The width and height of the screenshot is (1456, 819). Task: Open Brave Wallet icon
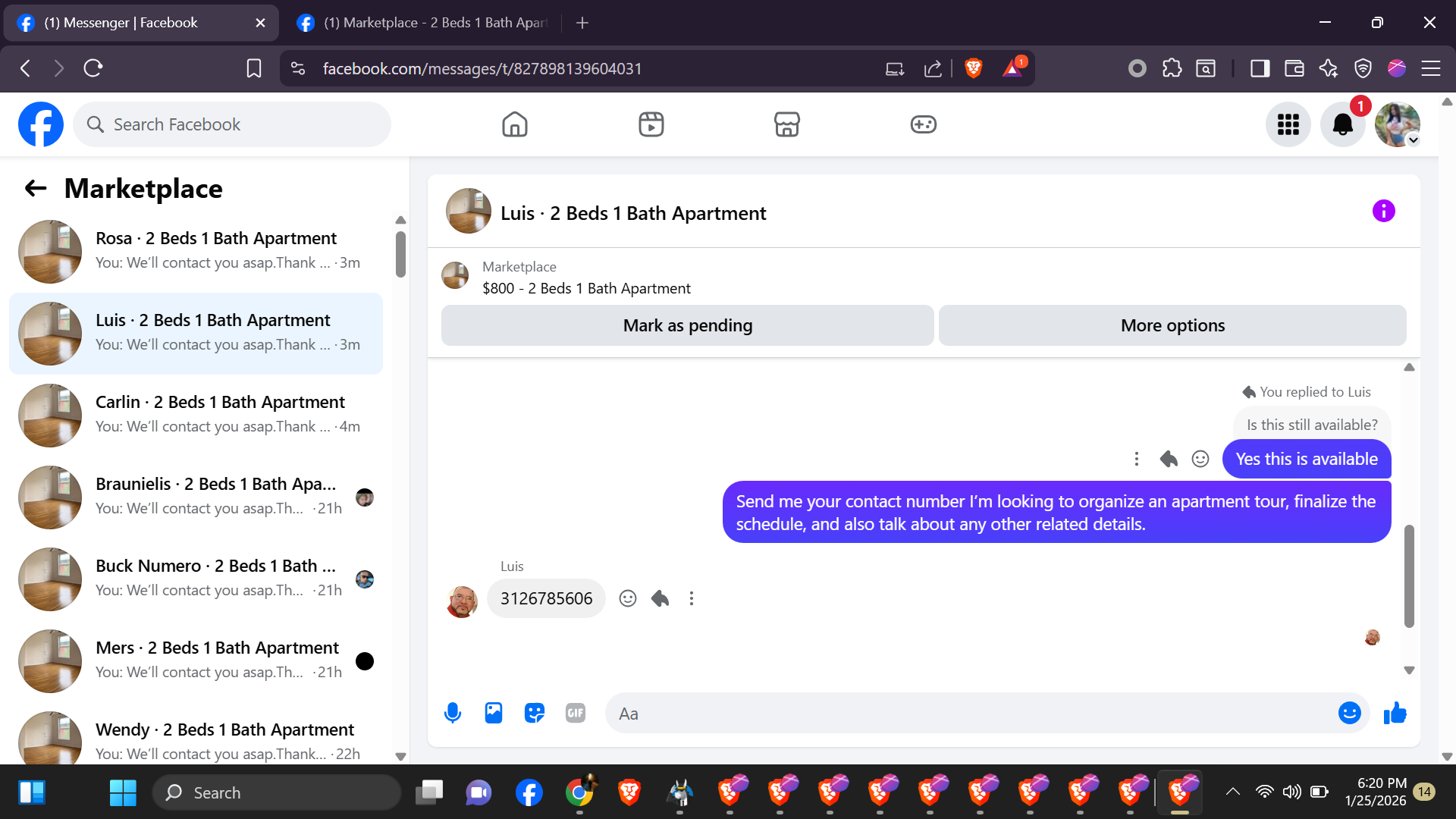1294,68
